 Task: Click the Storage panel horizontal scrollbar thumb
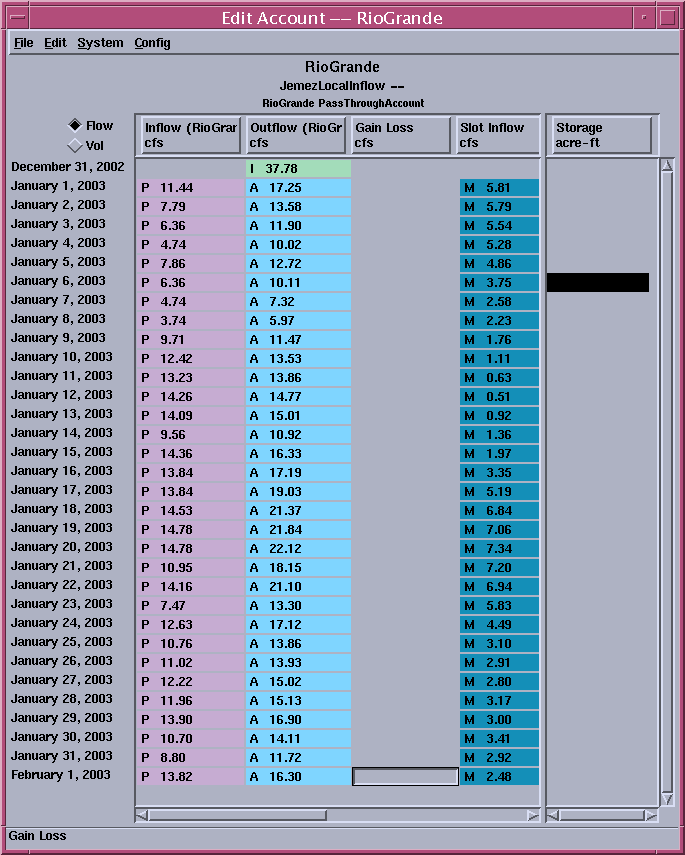click(602, 815)
